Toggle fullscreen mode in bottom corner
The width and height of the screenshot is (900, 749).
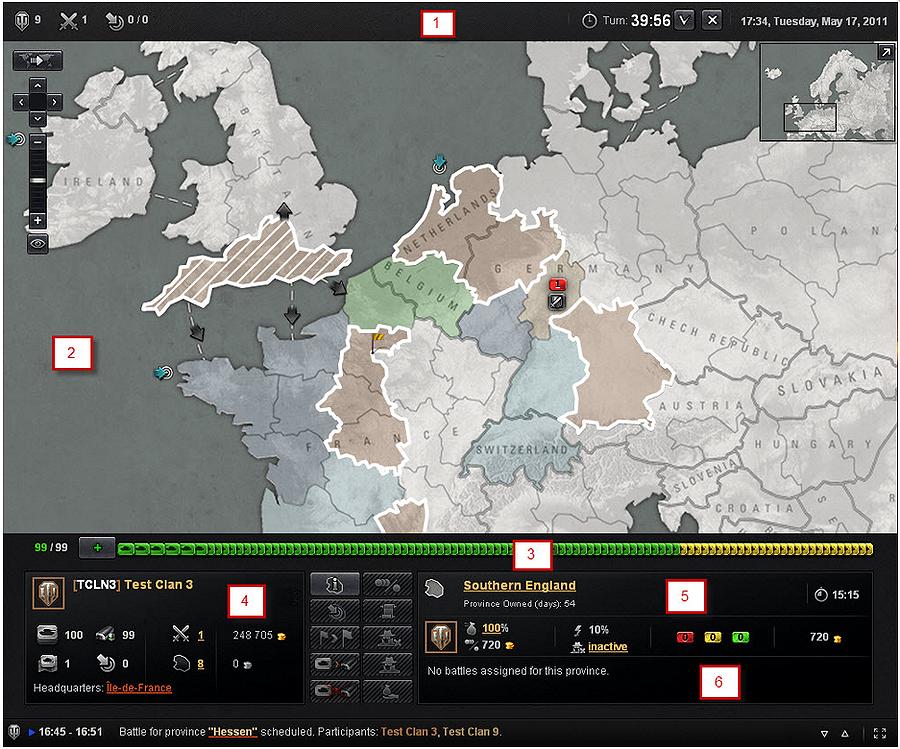click(x=880, y=732)
